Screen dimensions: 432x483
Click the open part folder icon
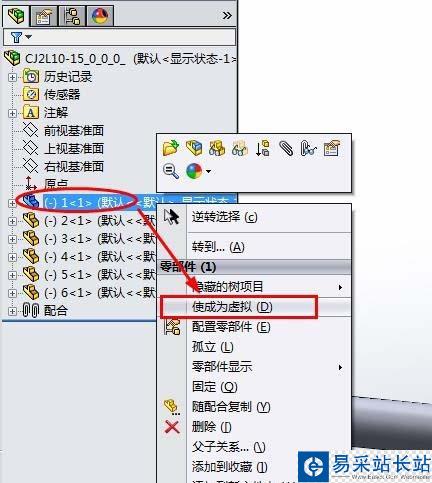point(171,148)
